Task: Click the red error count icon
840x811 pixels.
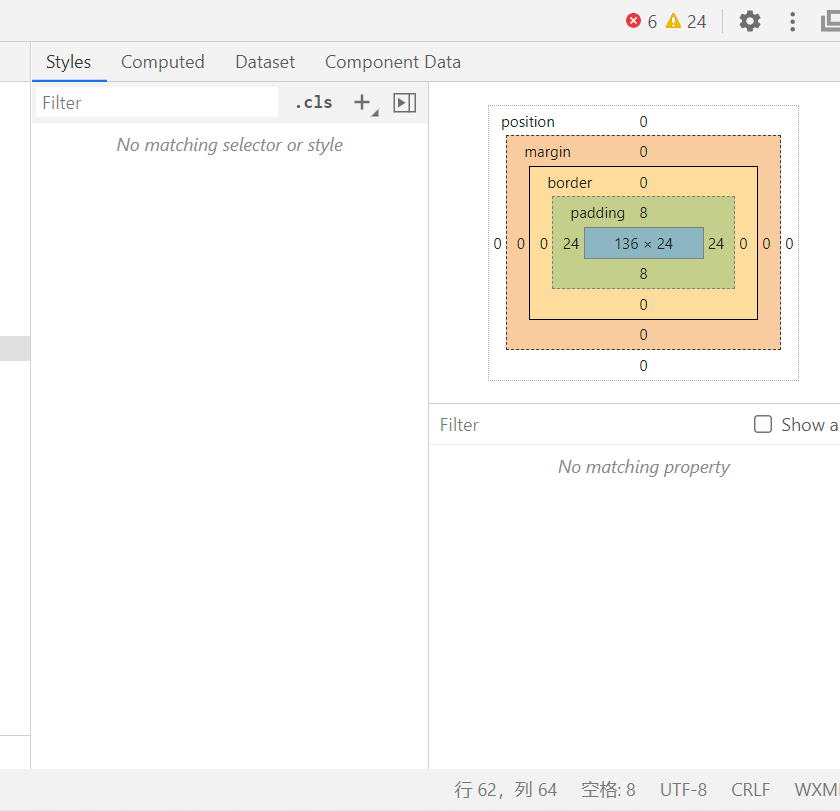Action: (x=633, y=21)
